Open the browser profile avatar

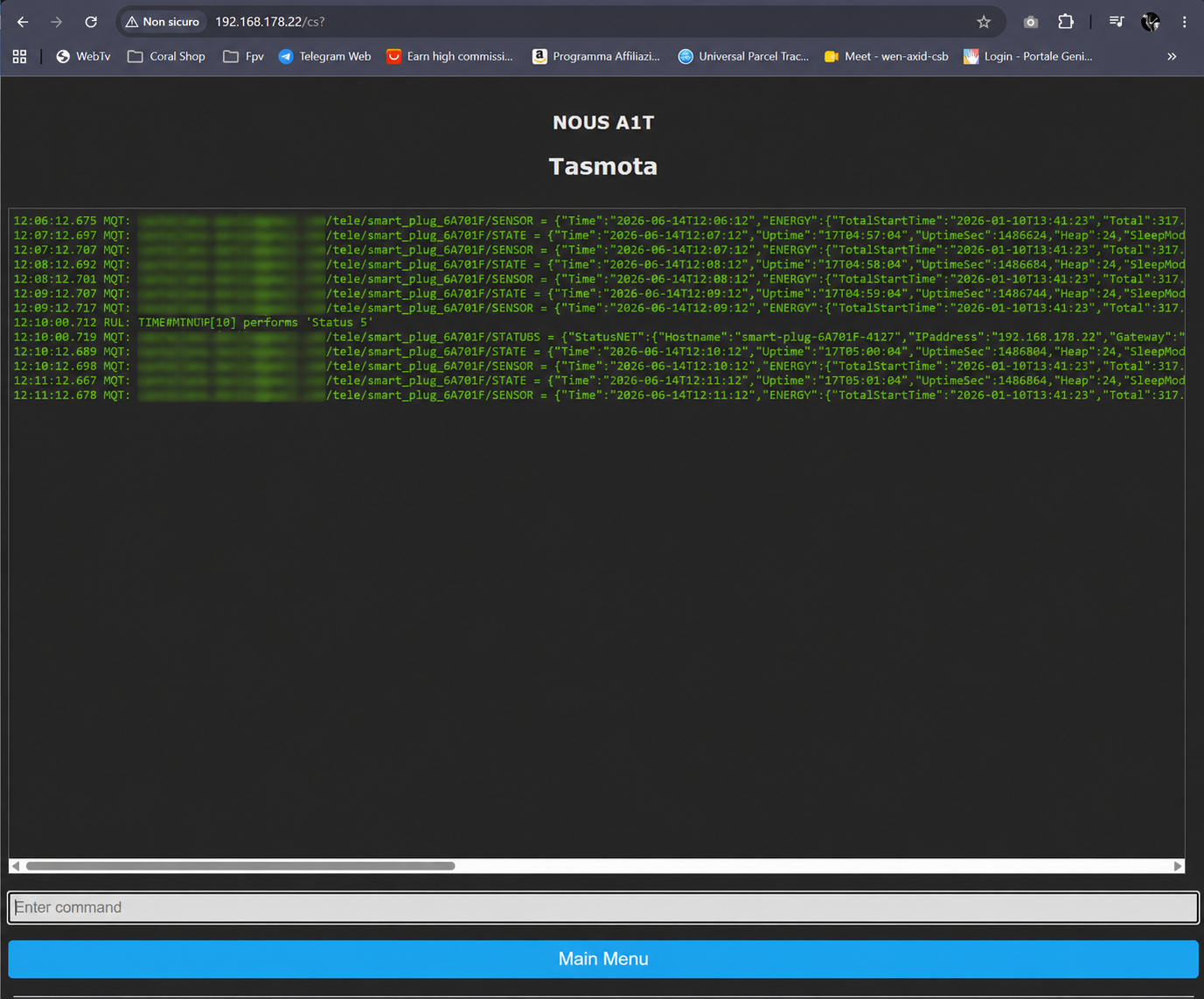(x=1151, y=22)
